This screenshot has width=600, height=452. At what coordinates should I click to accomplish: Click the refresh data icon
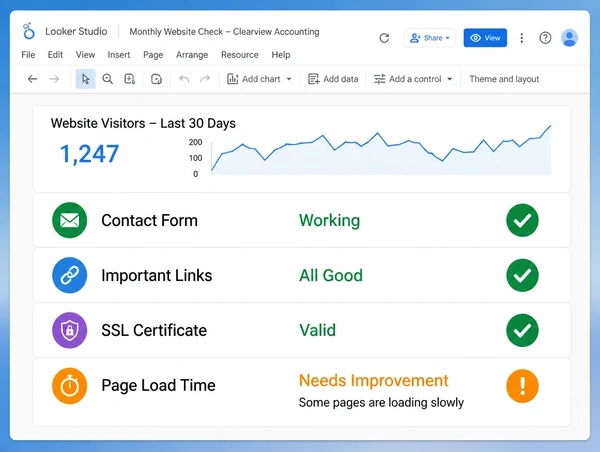pos(384,38)
